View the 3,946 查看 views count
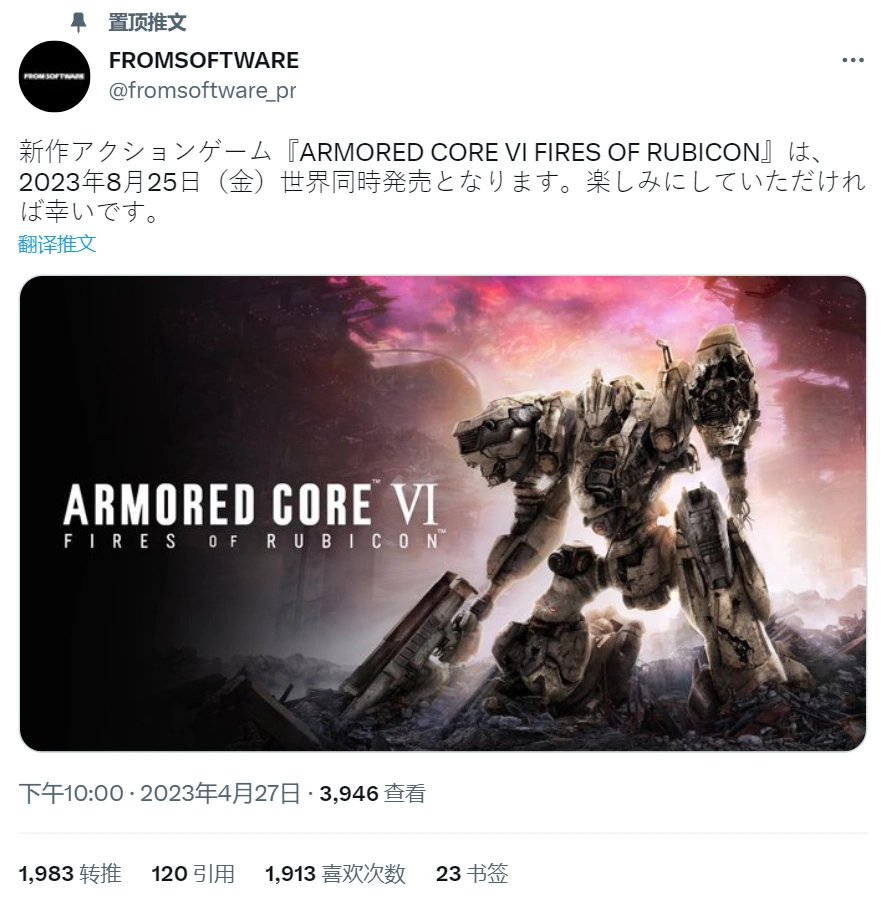Screen dimensions: 883x908 [372, 793]
